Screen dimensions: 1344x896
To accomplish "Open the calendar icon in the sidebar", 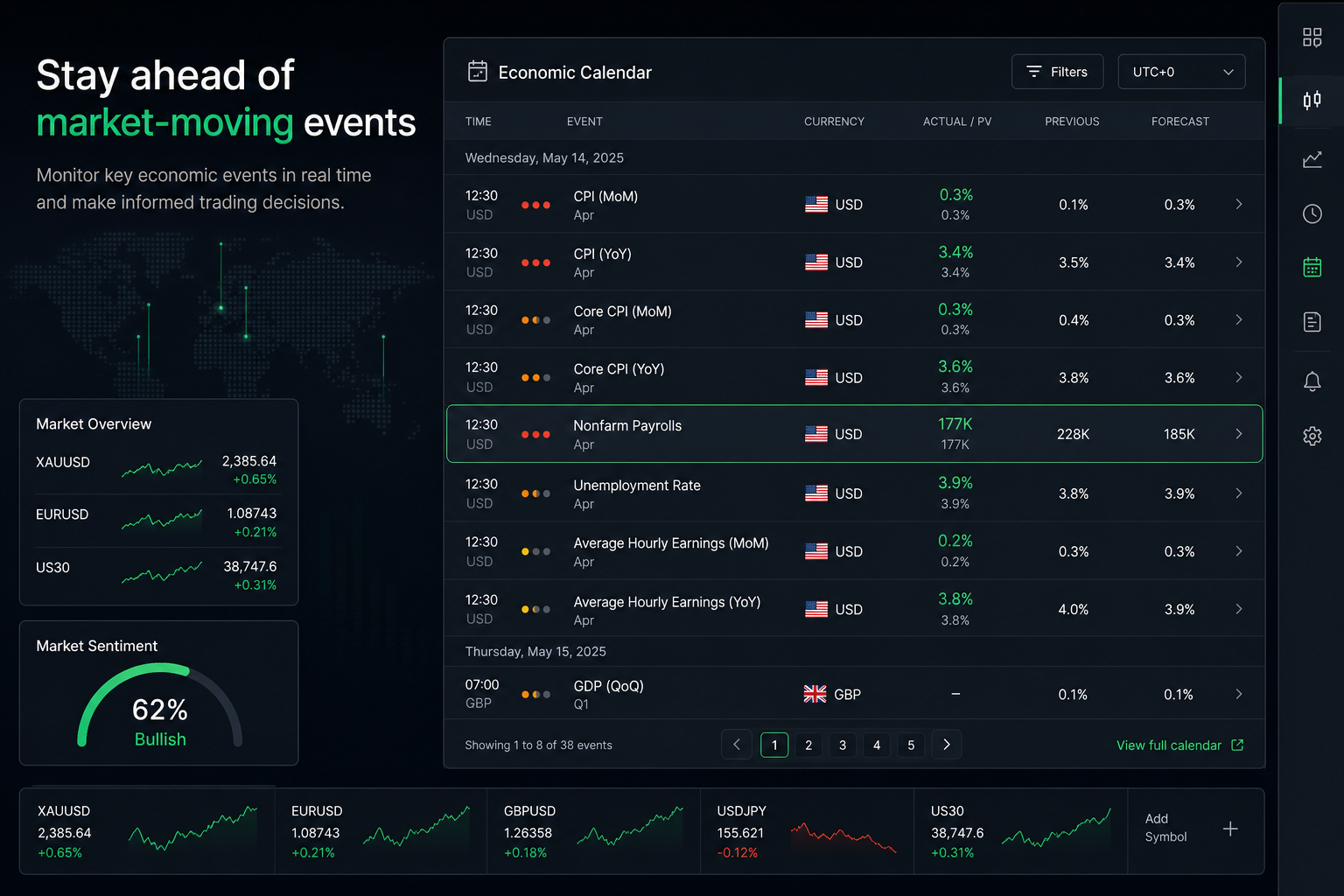I will 1312,267.
